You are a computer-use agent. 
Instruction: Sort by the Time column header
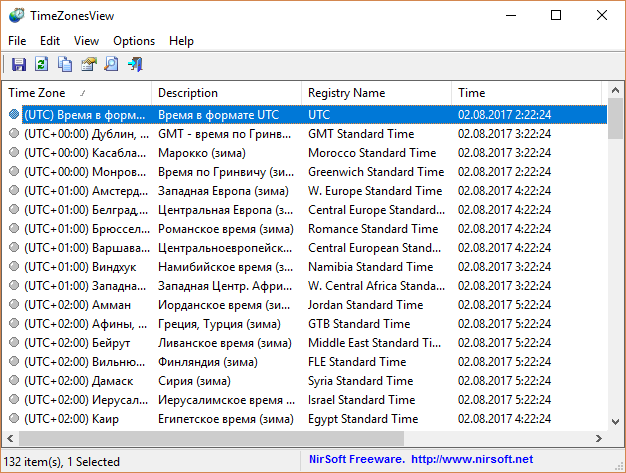tap(526, 93)
